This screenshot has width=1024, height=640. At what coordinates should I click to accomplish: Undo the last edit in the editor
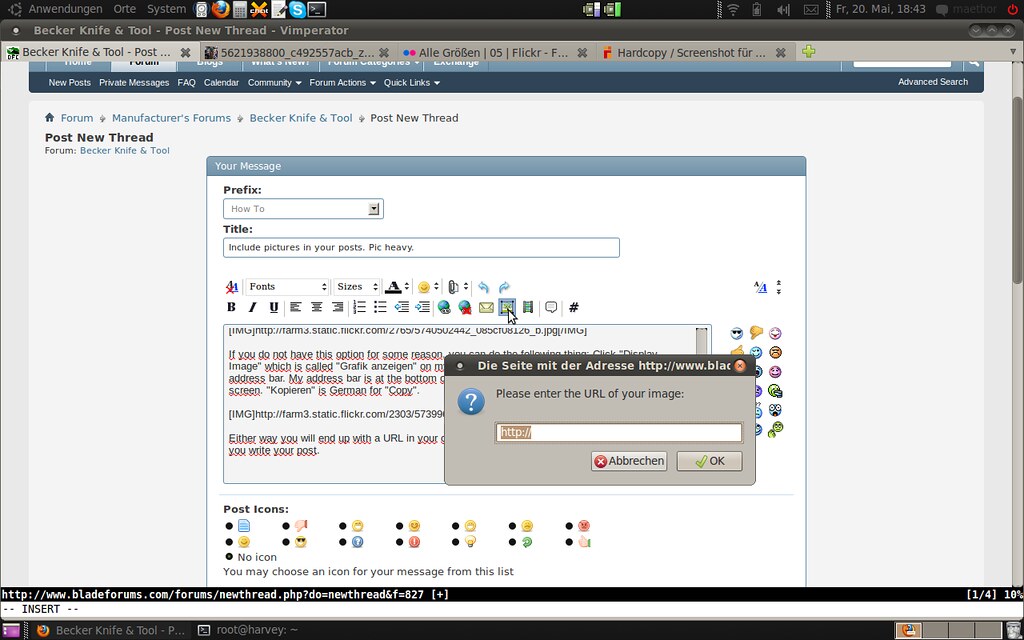[x=483, y=287]
